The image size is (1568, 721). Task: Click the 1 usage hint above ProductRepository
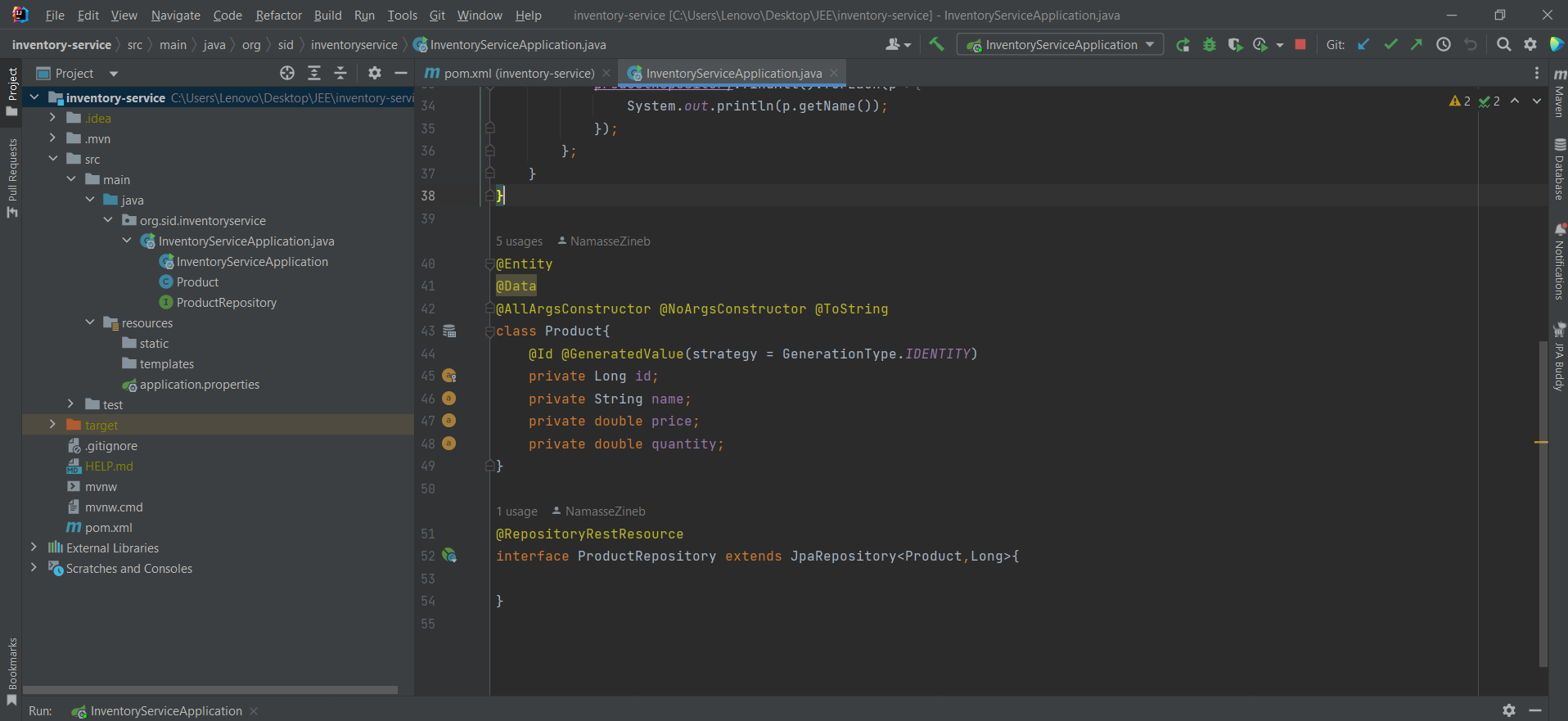click(x=516, y=511)
